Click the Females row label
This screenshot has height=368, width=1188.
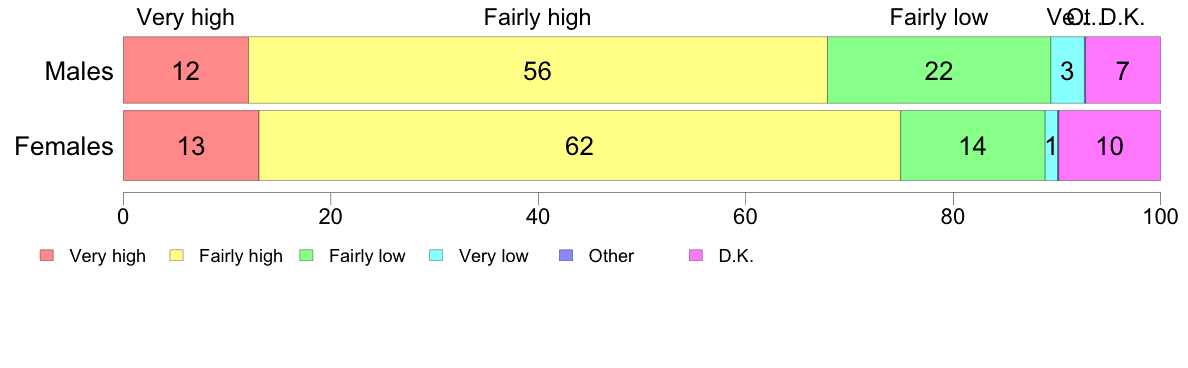point(64,146)
